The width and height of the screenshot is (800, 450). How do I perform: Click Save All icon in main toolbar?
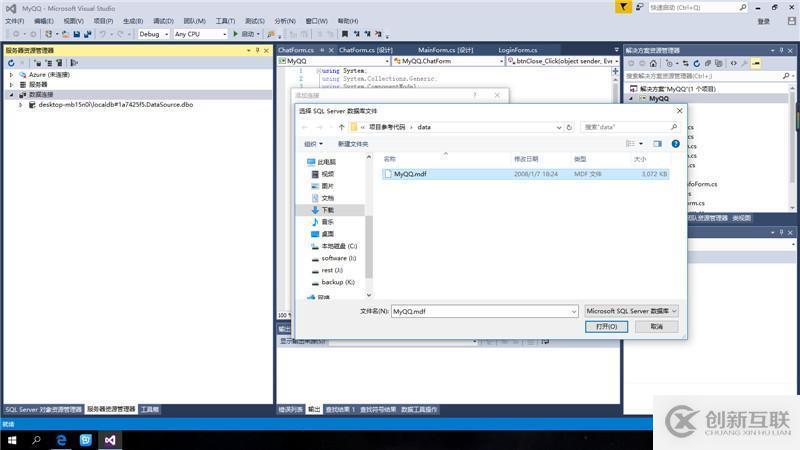[x=87, y=34]
